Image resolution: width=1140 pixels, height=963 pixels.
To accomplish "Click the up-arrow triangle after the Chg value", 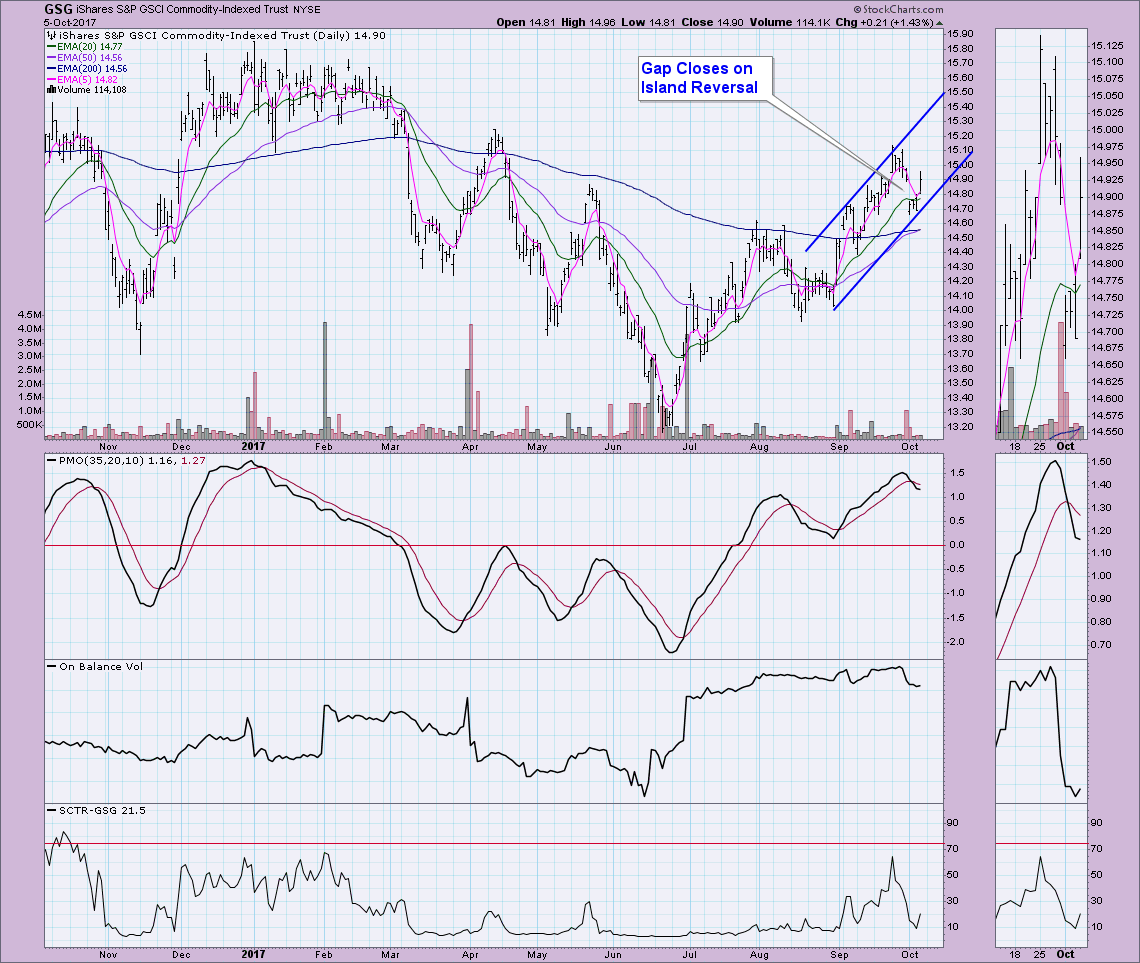I will [x=939, y=23].
